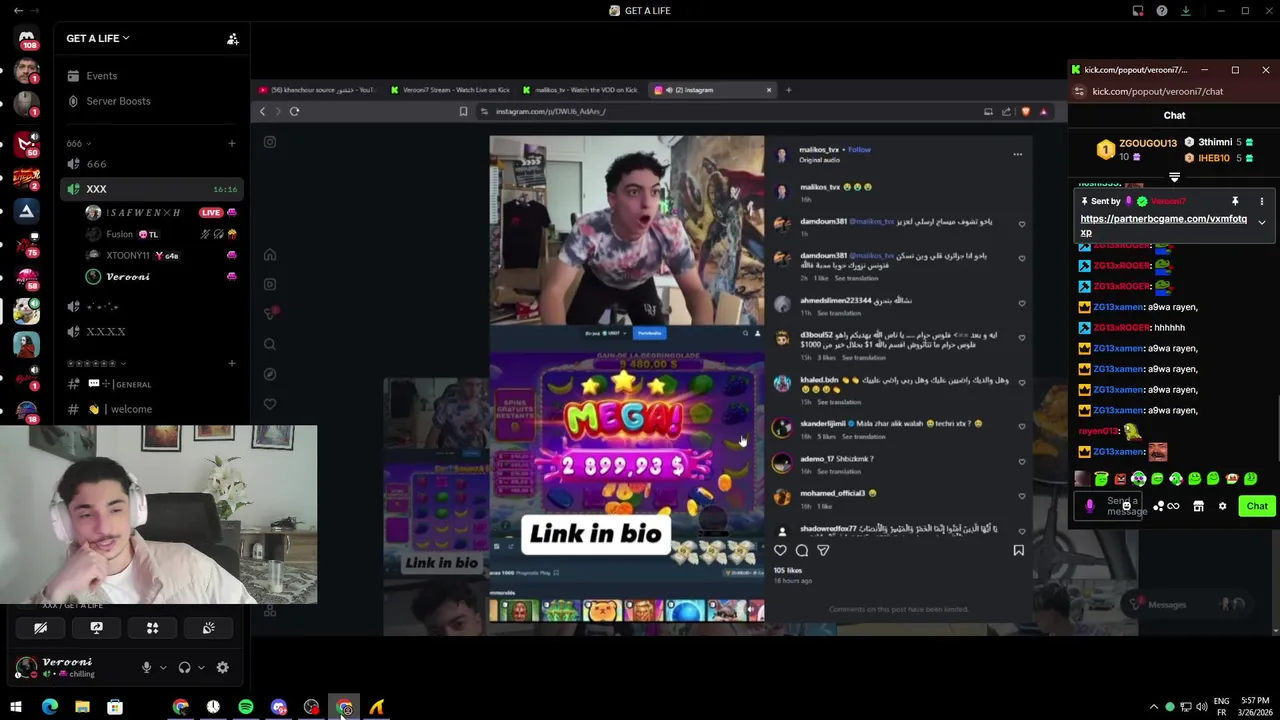The height and width of the screenshot is (720, 1280).
Task: Click the Share Screen button
Action: tap(97, 628)
